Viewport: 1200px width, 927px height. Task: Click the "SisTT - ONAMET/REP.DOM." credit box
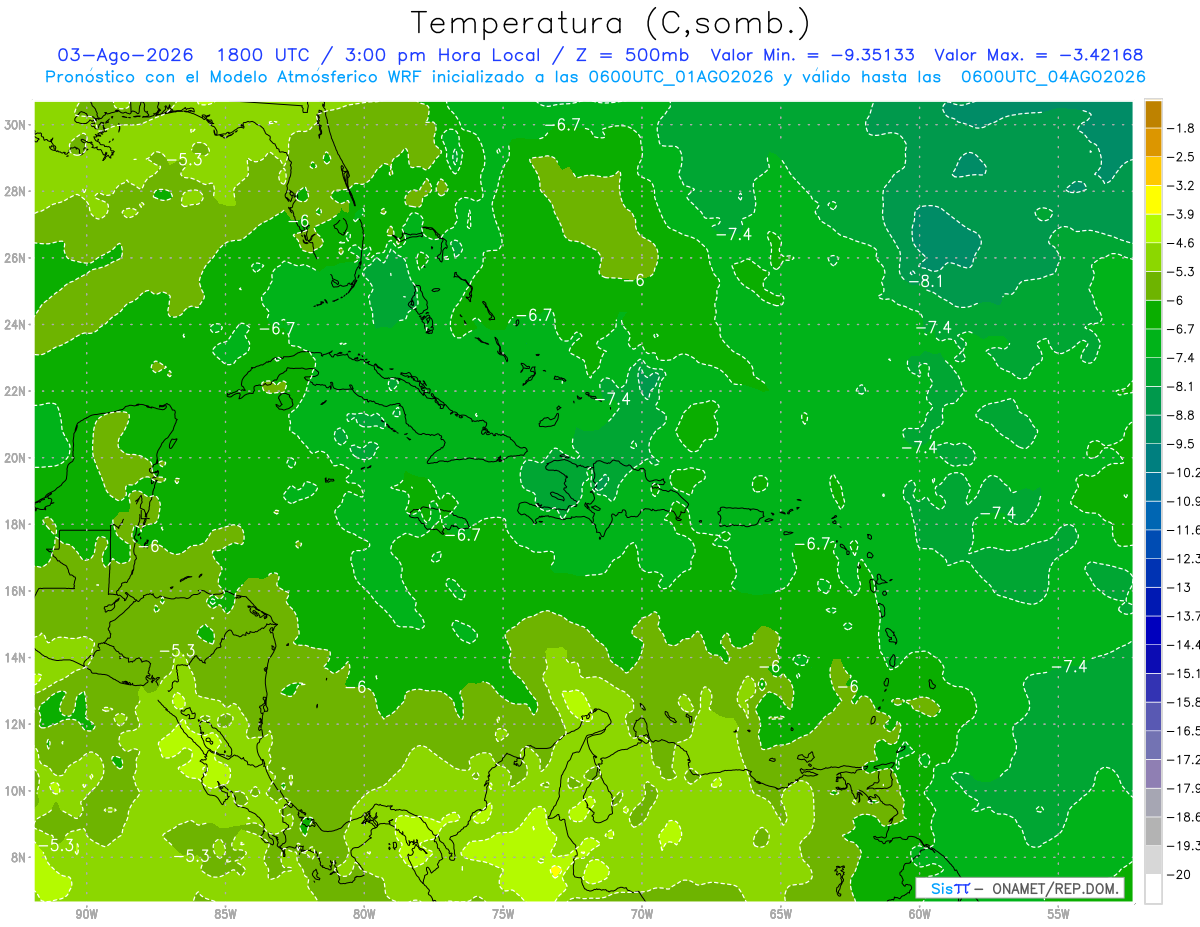tap(1020, 888)
